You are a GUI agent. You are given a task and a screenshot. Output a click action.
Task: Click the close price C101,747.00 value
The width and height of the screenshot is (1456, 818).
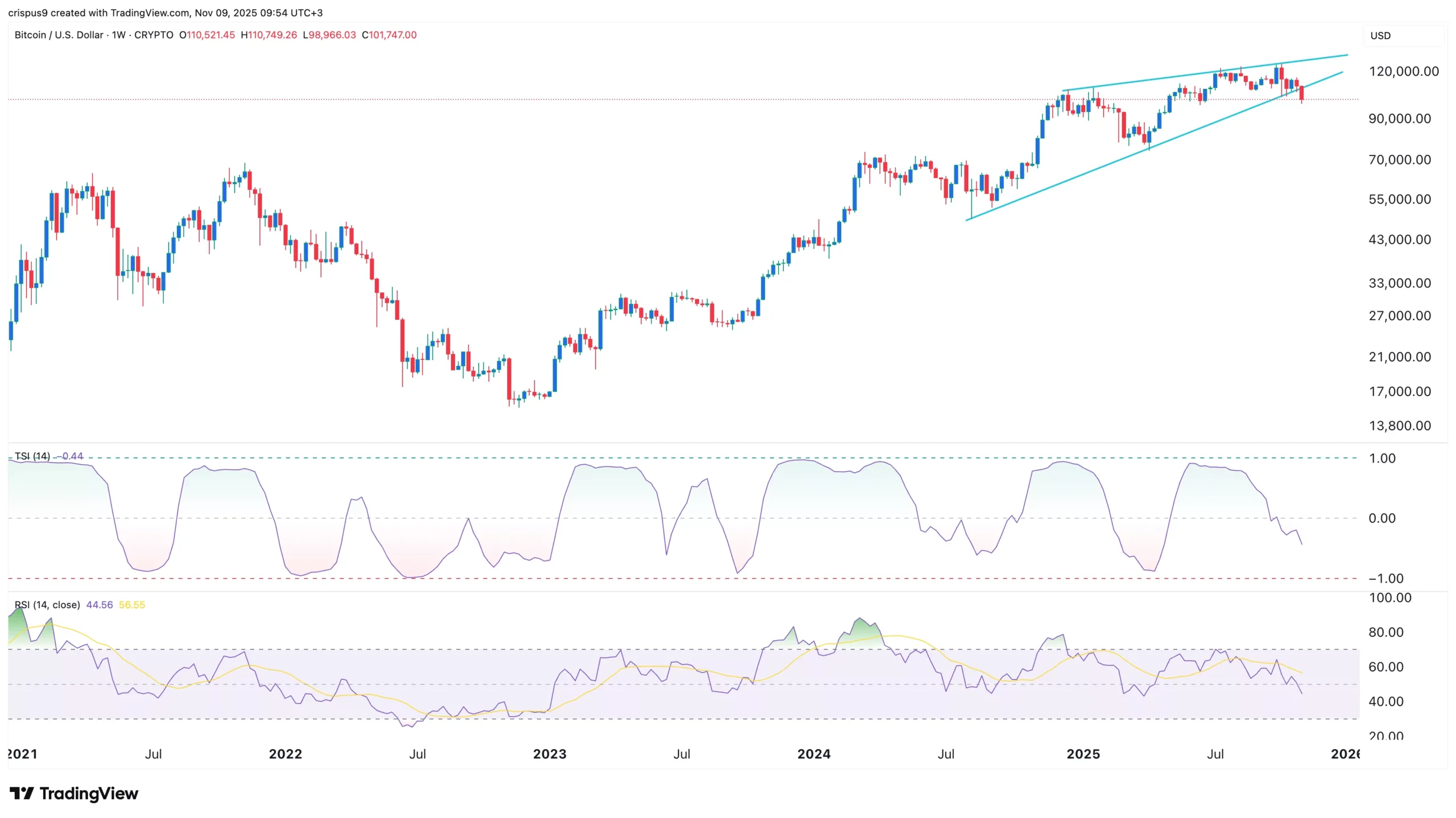[x=389, y=35]
